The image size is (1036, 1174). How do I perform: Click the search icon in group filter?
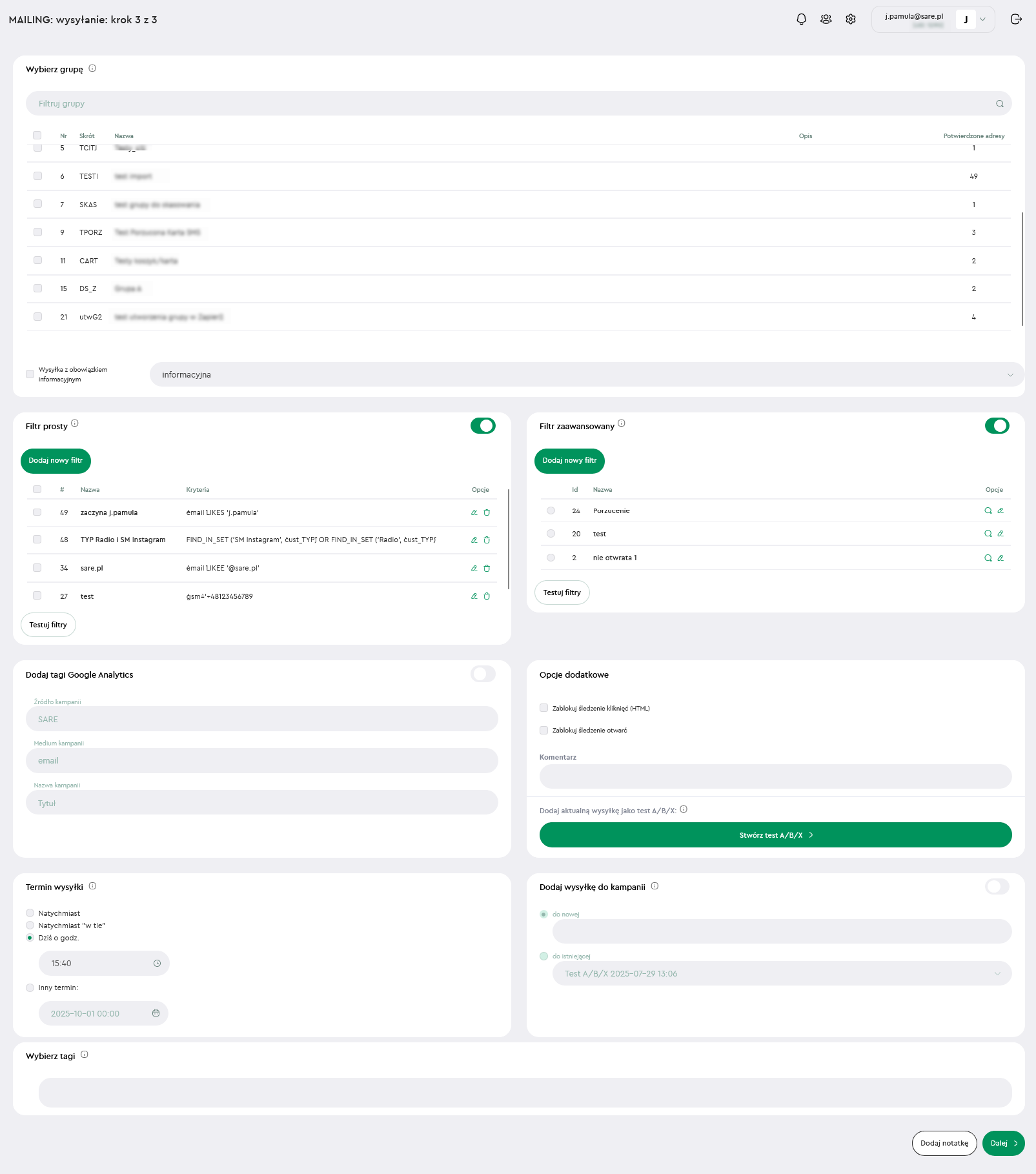click(x=999, y=104)
